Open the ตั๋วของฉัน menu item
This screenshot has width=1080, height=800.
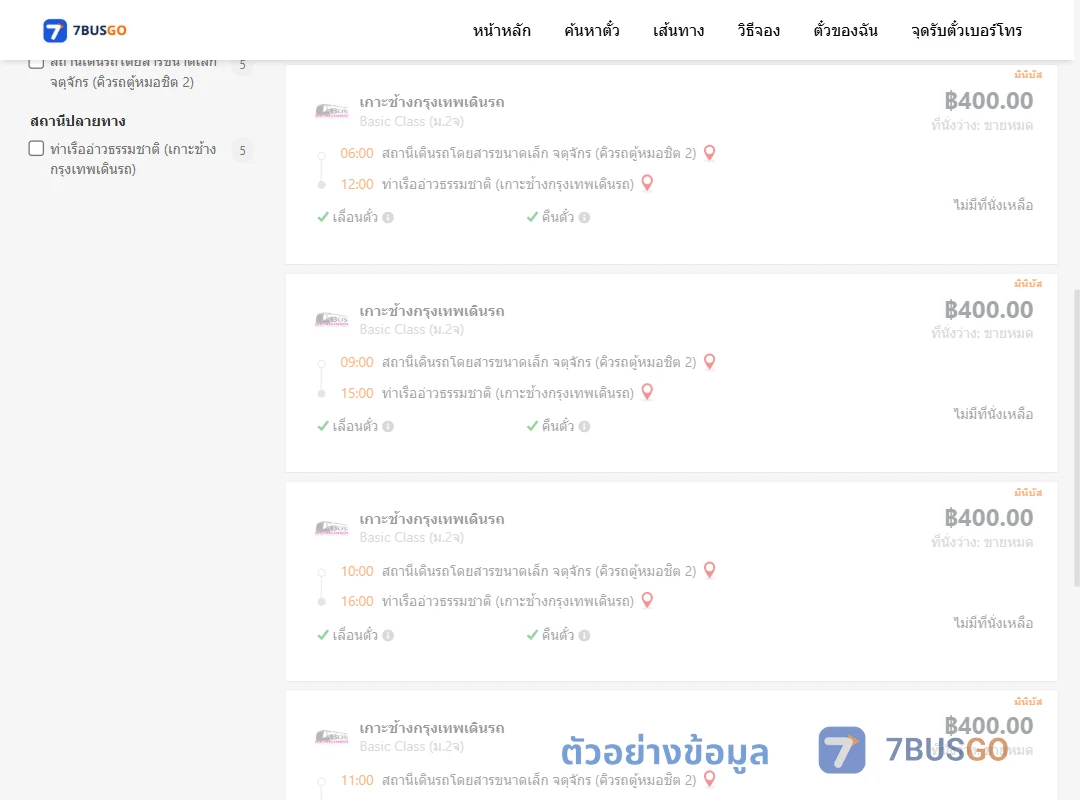point(845,30)
